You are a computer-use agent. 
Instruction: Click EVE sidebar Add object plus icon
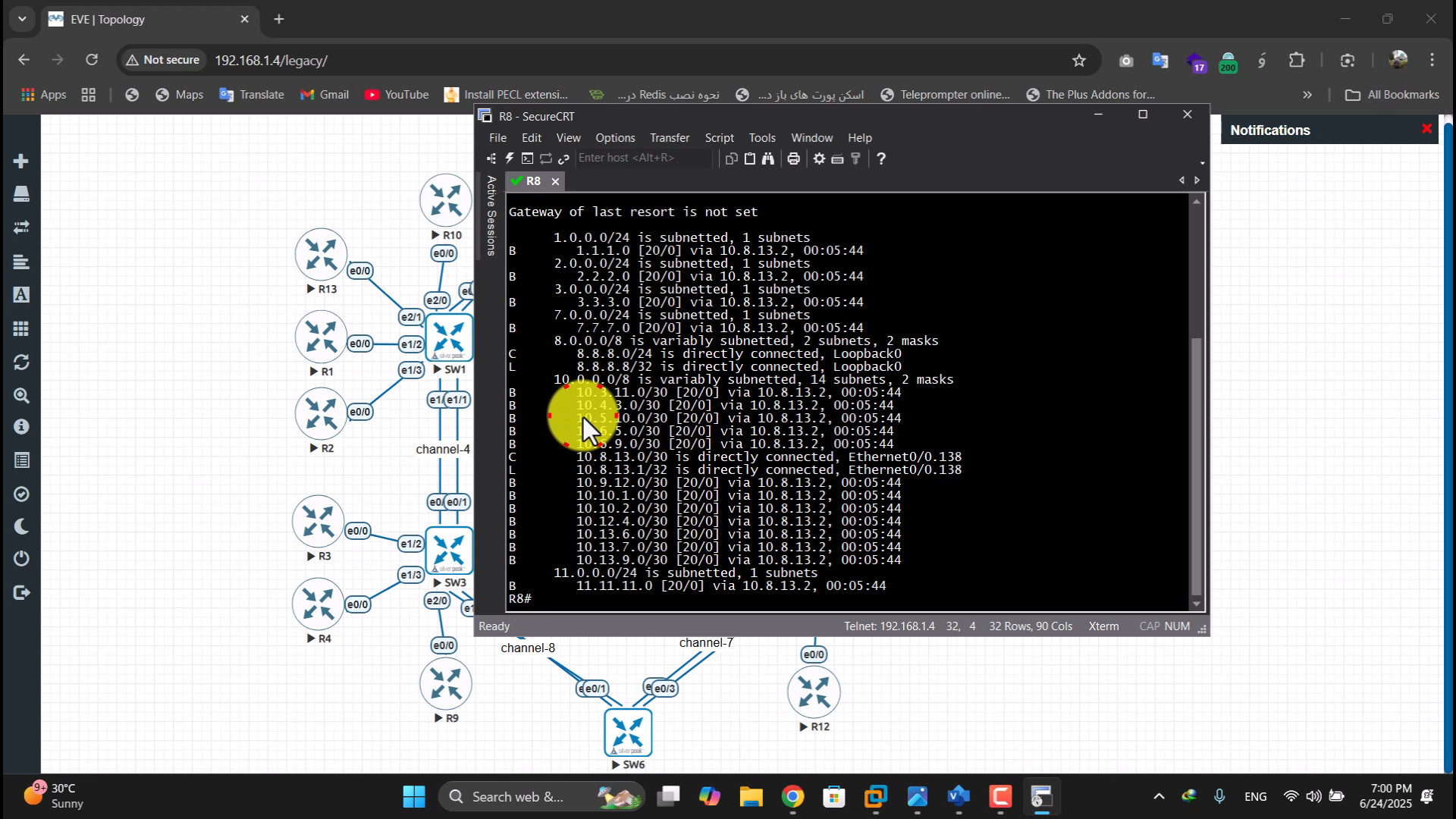click(x=21, y=161)
